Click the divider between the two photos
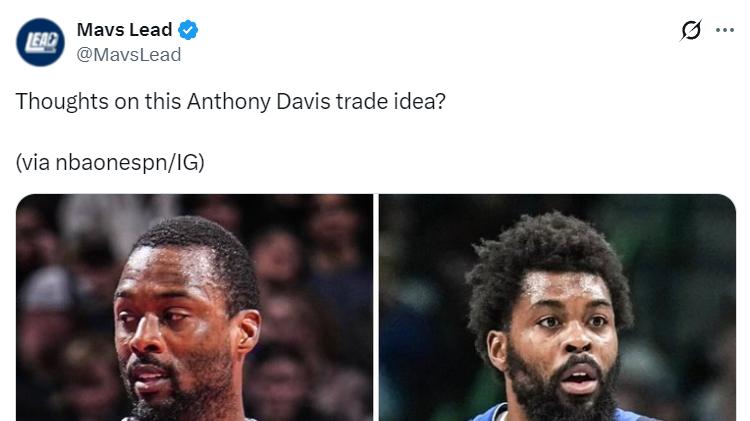Viewport: 750px width, 421px height. (376, 308)
